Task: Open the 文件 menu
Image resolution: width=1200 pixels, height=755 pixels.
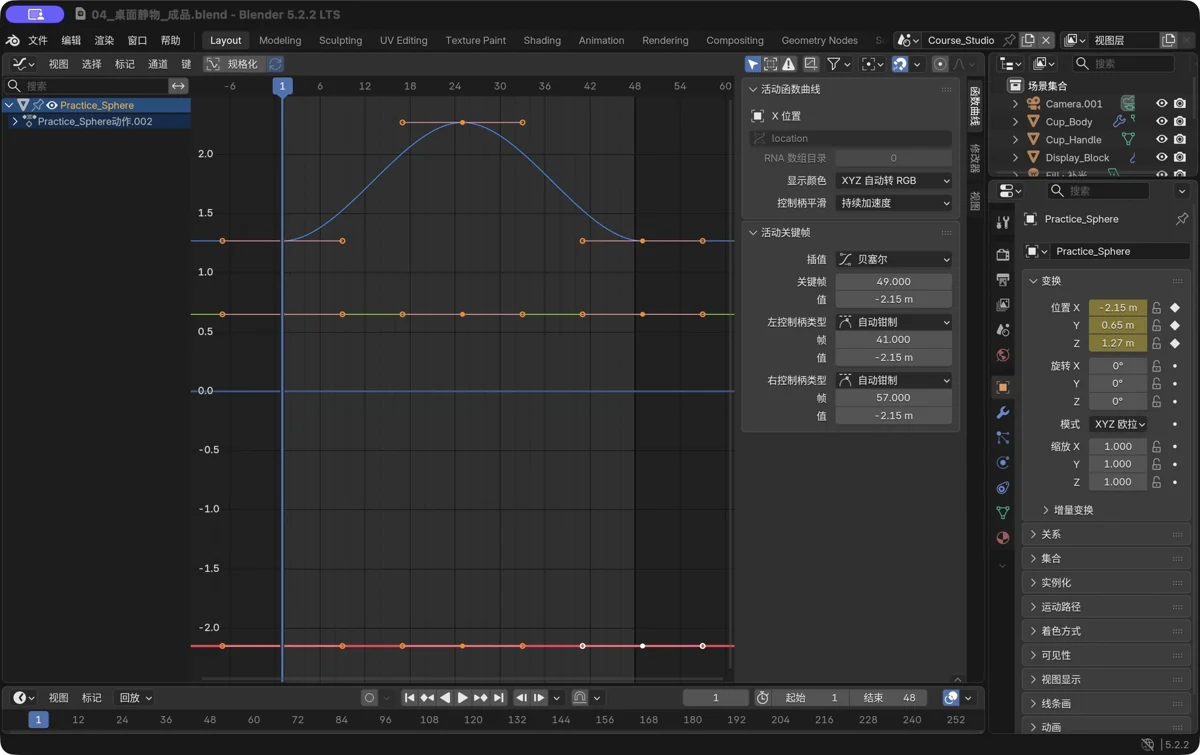Action: (38, 41)
